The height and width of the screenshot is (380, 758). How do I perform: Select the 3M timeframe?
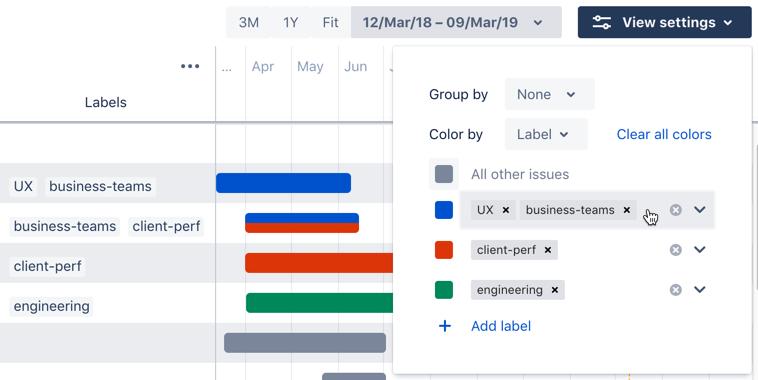coord(248,22)
